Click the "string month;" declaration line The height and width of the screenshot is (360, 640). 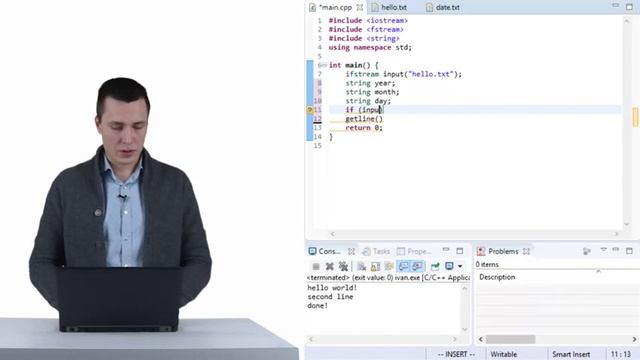372,92
